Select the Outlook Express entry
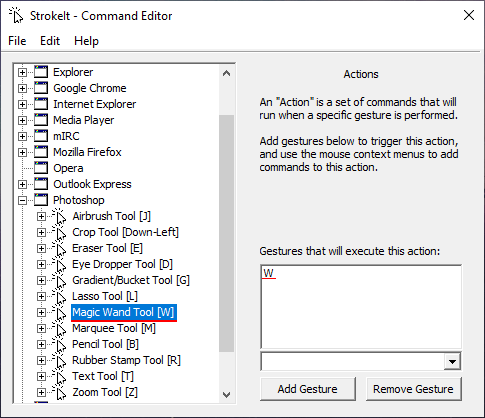This screenshot has width=485, height=418. pyautogui.click(x=92, y=184)
